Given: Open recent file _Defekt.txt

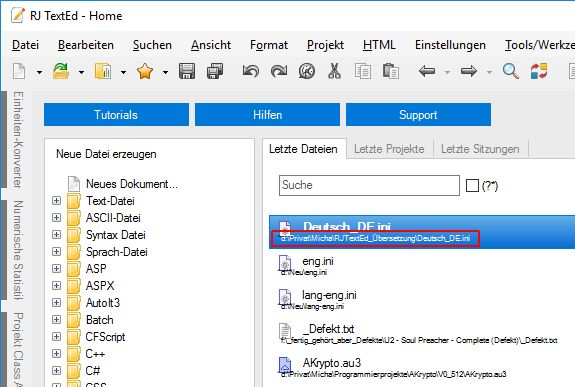Looking at the screenshot, I should click(x=422, y=333).
